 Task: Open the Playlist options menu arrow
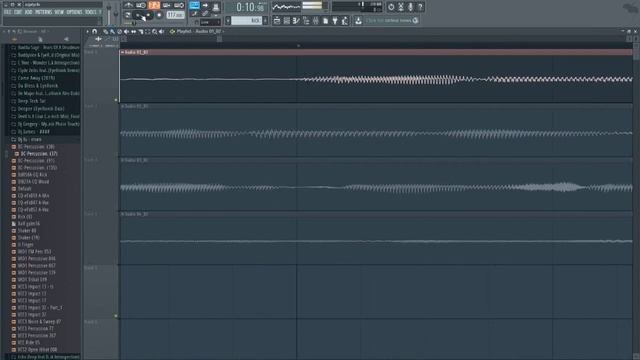click(87, 31)
